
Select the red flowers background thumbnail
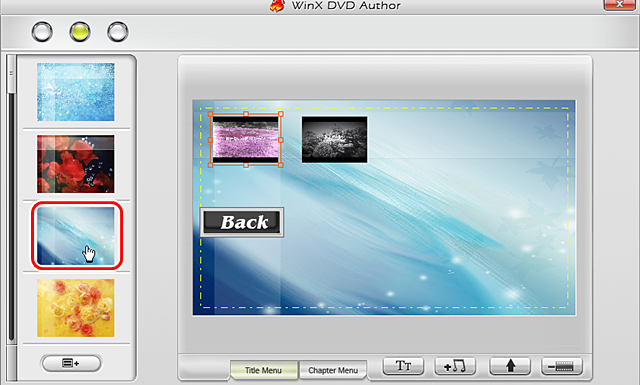pos(76,164)
